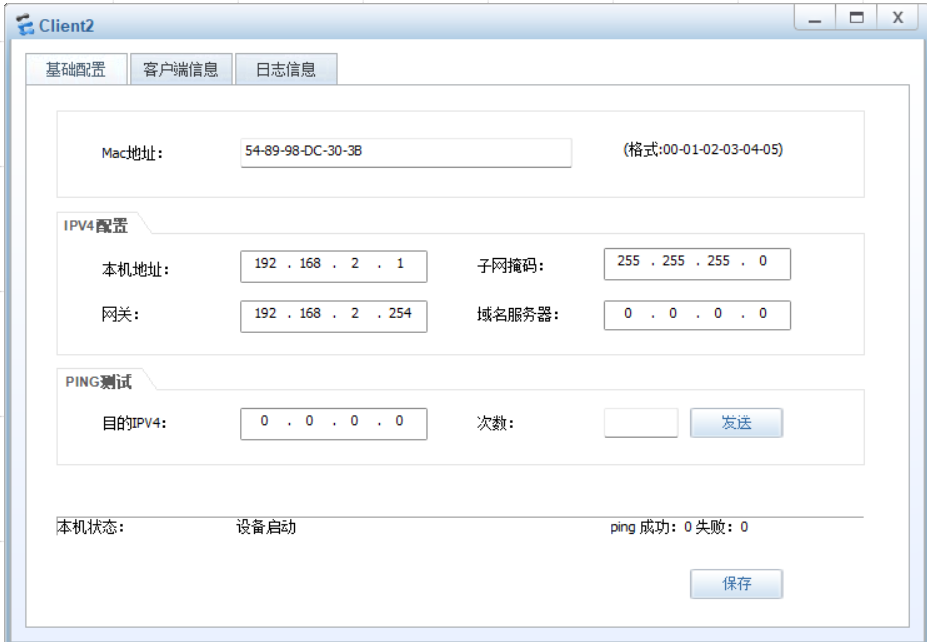The width and height of the screenshot is (927, 642).
Task: Click the Mac地址 input field
Action: (406, 153)
